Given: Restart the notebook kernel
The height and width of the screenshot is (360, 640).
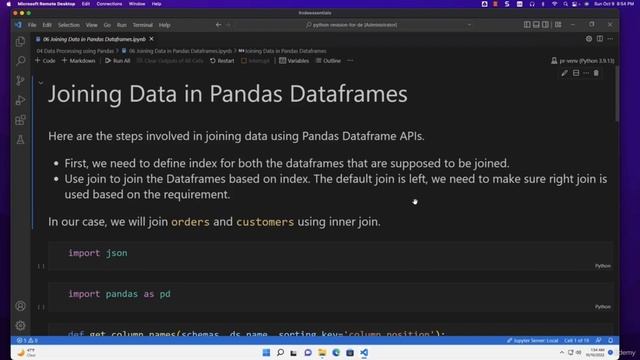Looking at the screenshot, I should point(222,61).
